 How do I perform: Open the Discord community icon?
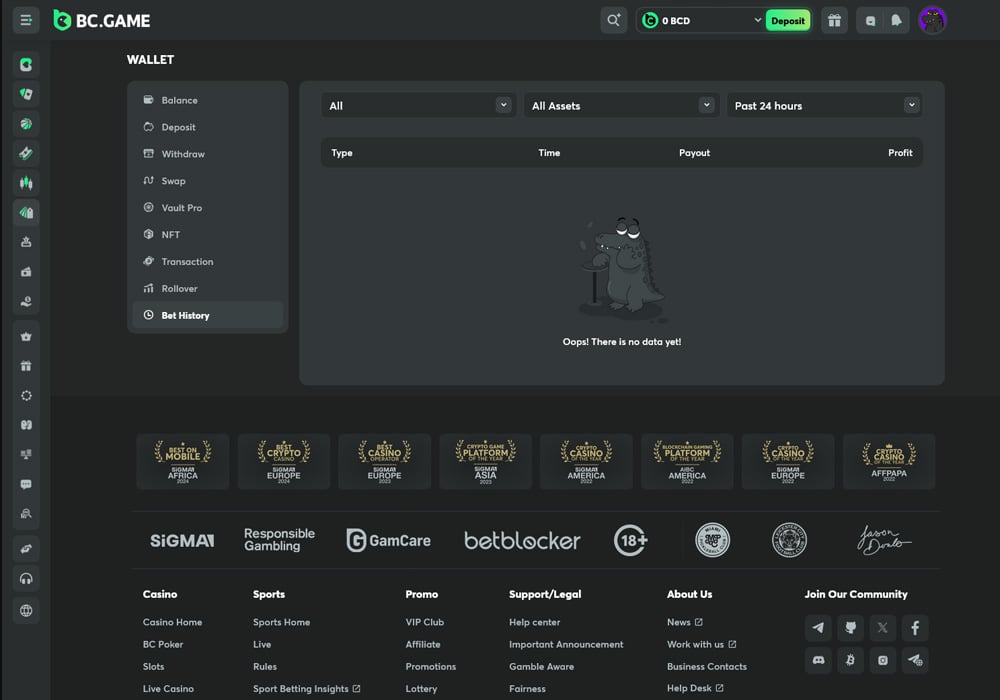tap(819, 660)
